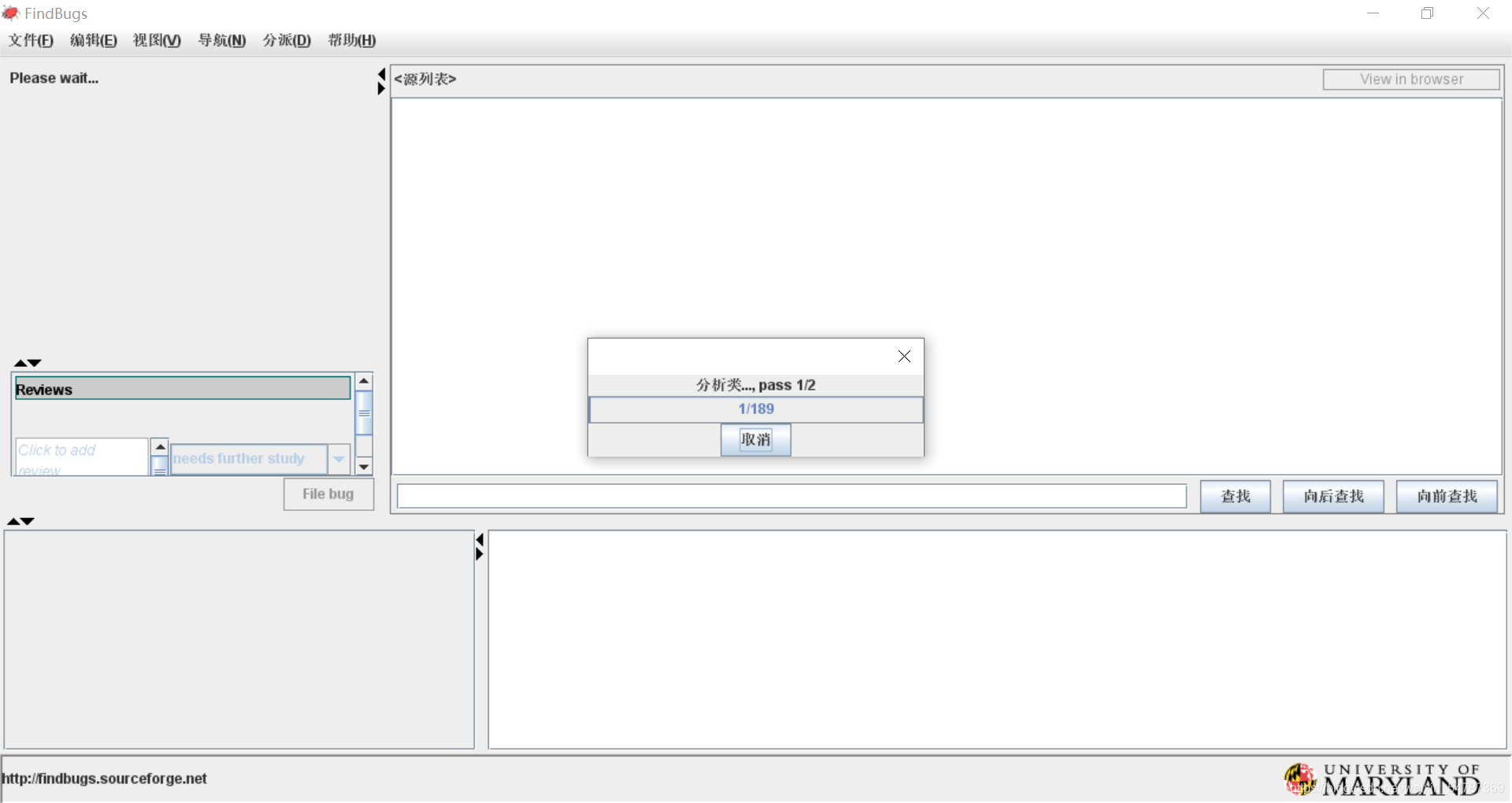Open the 文件(F) menu
Screen dimensions: 1512x803
31,40
